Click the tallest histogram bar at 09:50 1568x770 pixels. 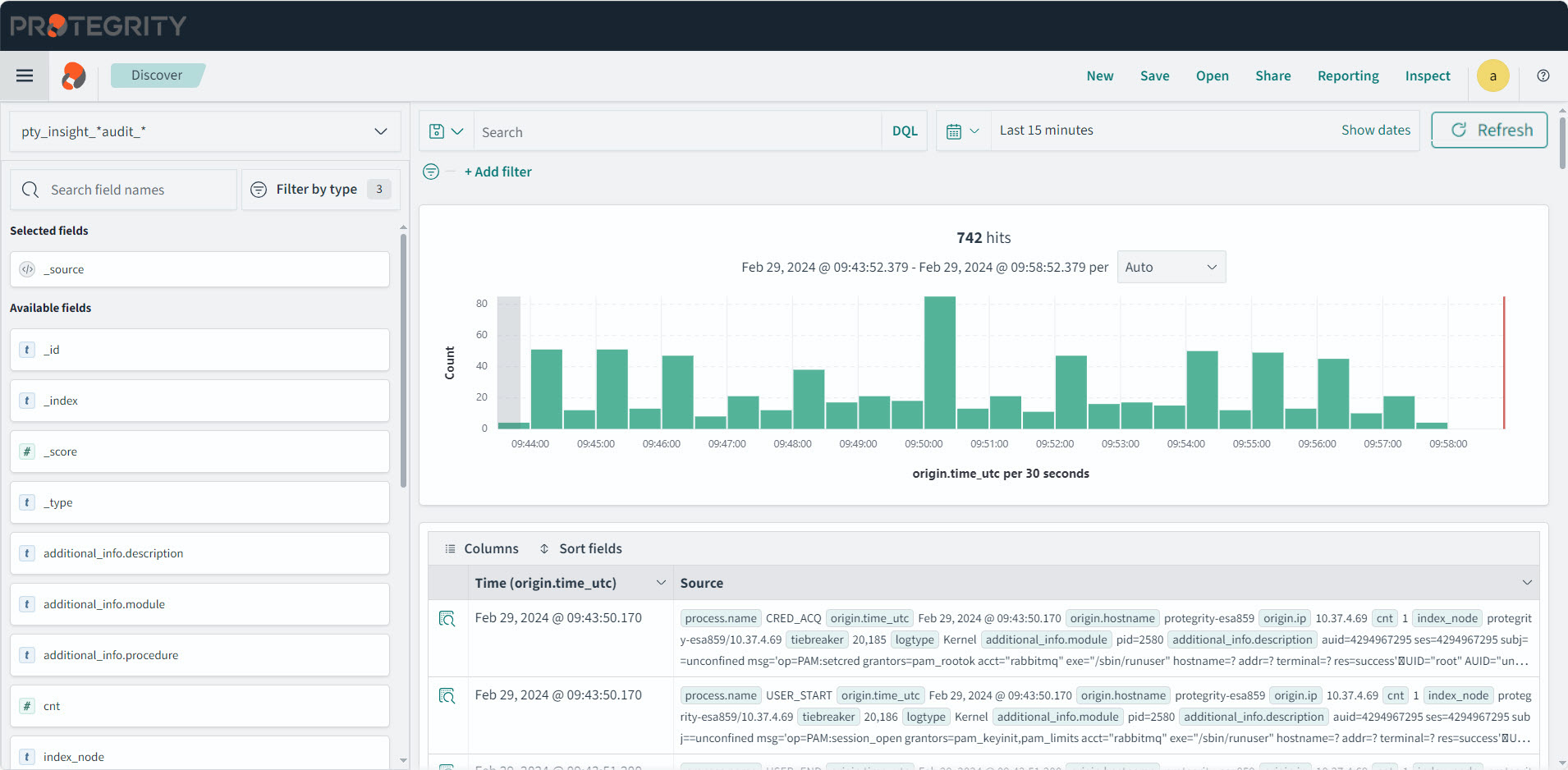[x=939, y=362]
